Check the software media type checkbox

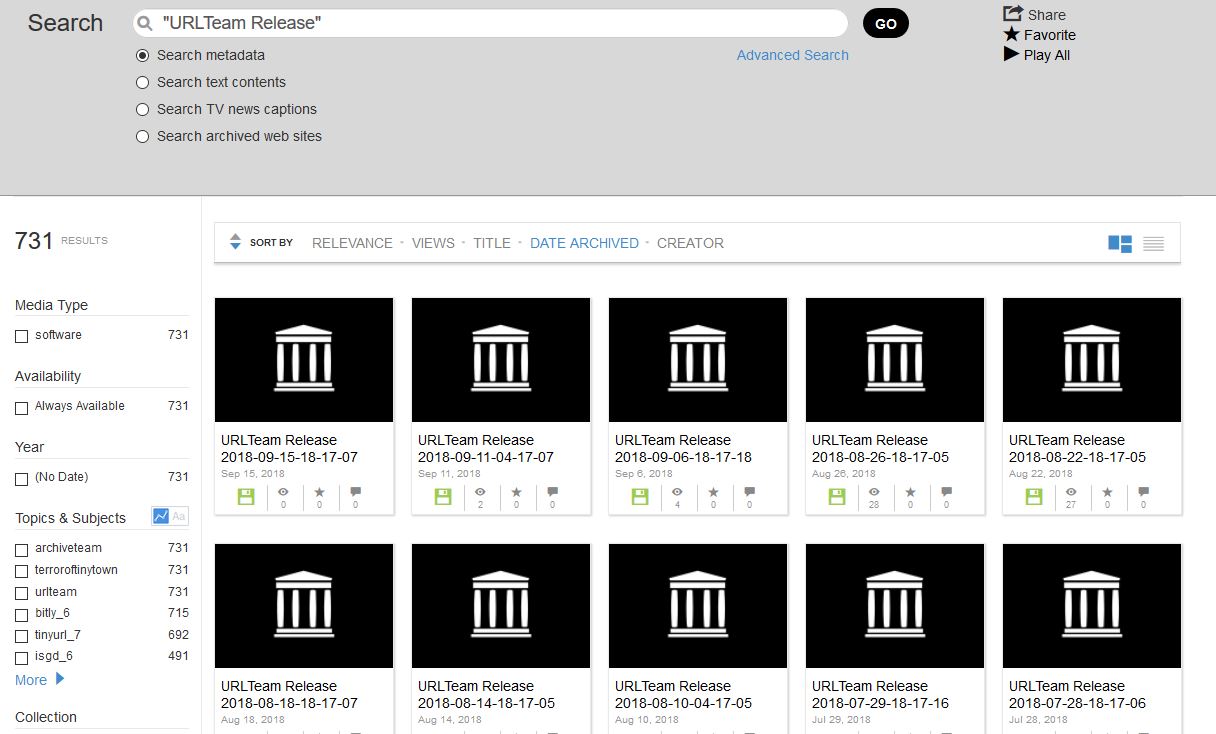click(22, 336)
